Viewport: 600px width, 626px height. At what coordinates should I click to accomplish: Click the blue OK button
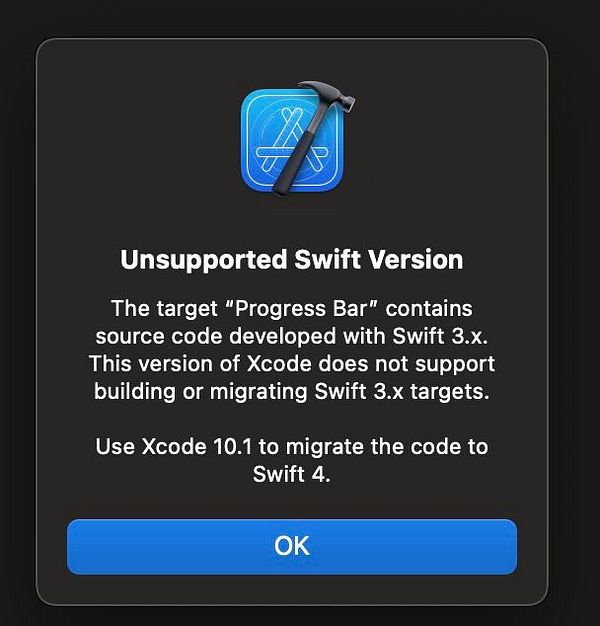[292, 547]
